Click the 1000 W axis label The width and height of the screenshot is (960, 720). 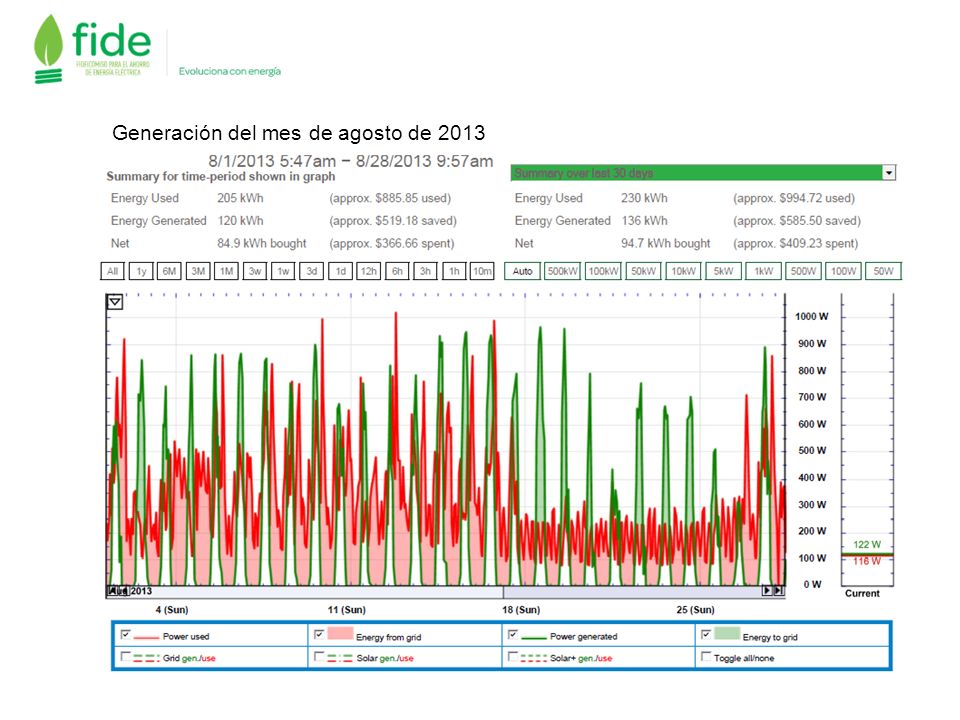pos(812,317)
